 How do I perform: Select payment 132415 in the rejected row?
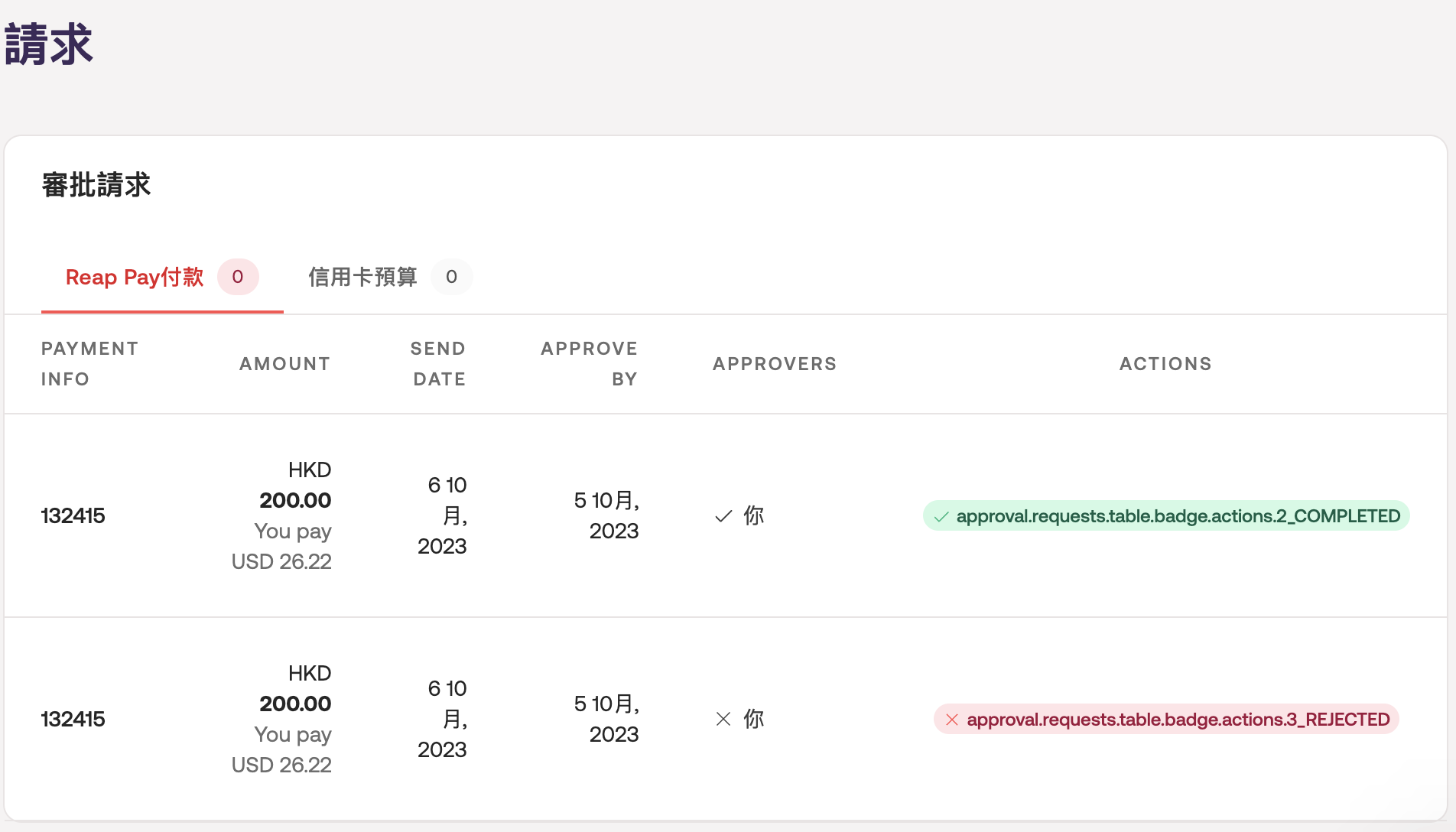(73, 720)
